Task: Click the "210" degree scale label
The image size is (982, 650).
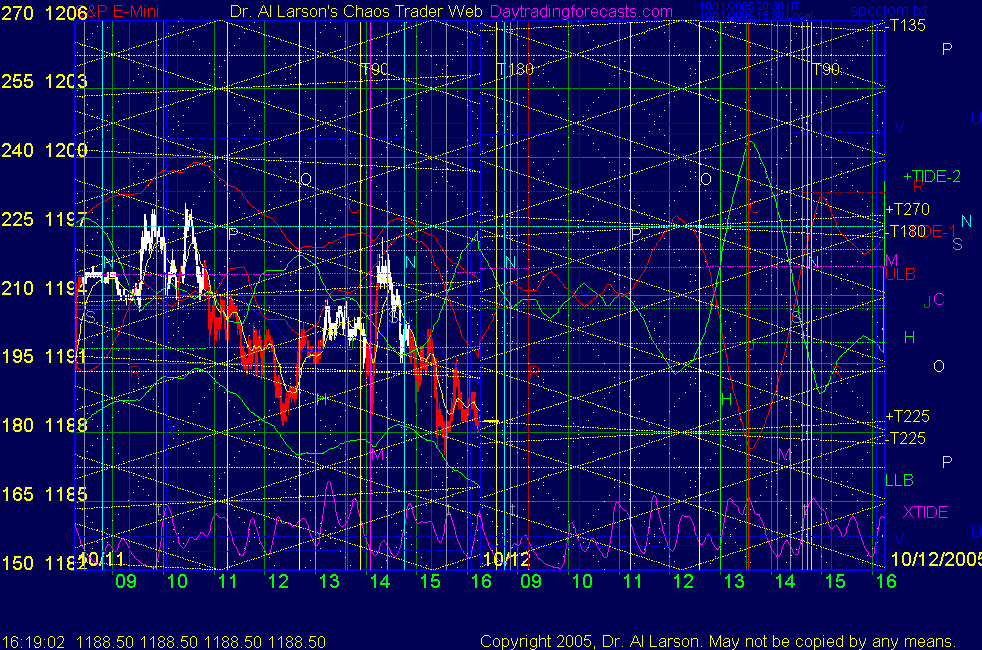Action: click(18, 288)
